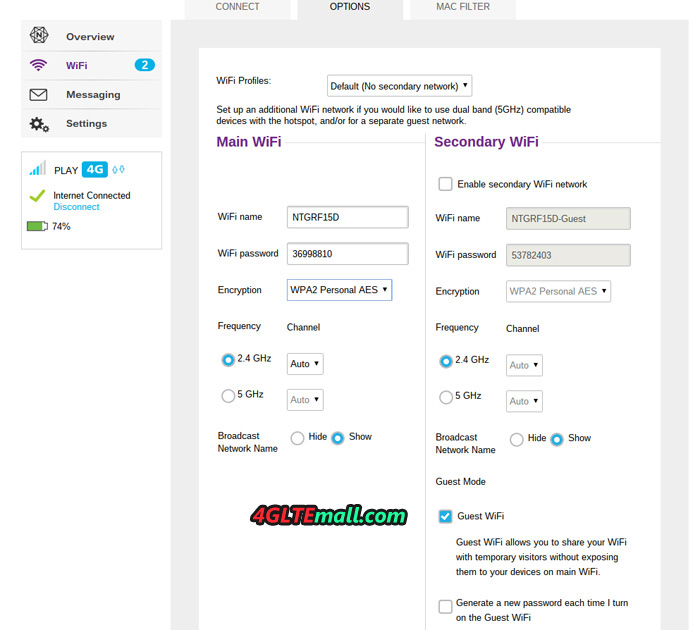Viewport: 700px width, 630px height.
Task: Select 5 GHz frequency for Main WiFi
Action: [x=228, y=396]
